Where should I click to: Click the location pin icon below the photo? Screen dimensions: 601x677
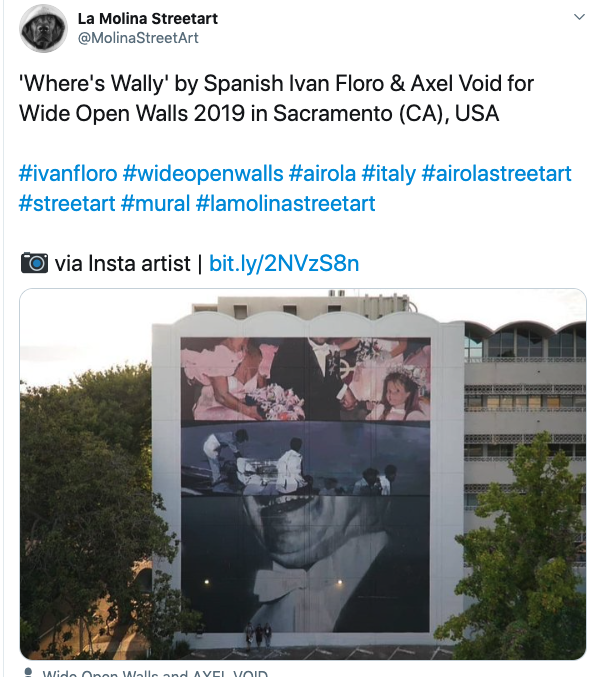click(29, 673)
